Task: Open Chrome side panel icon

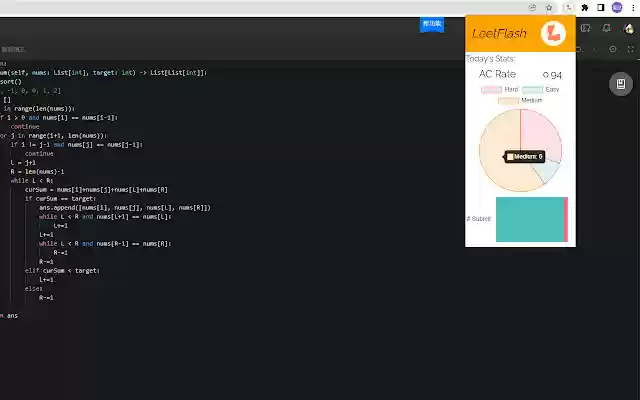Action: (600, 7)
